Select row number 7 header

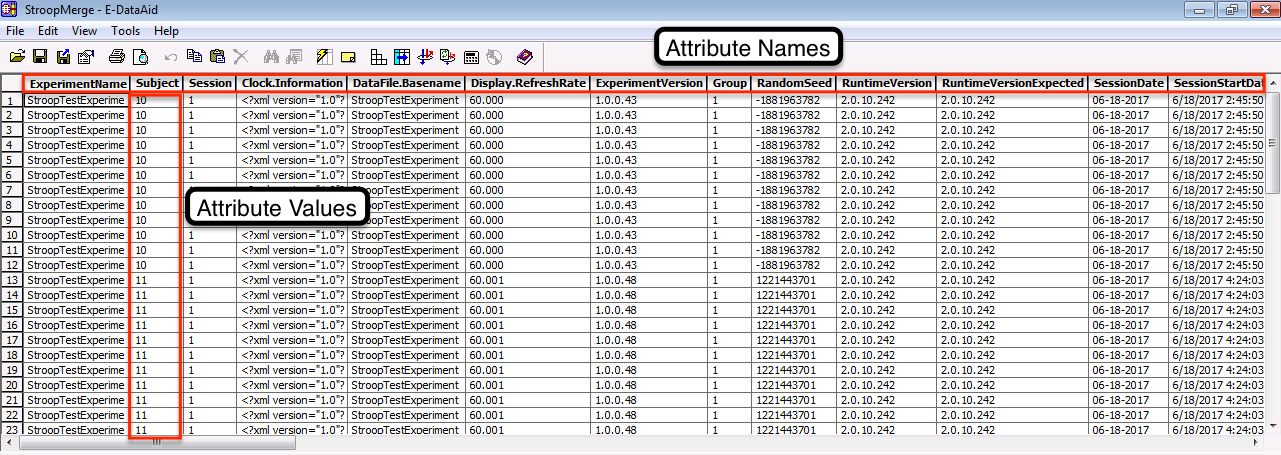[11, 190]
